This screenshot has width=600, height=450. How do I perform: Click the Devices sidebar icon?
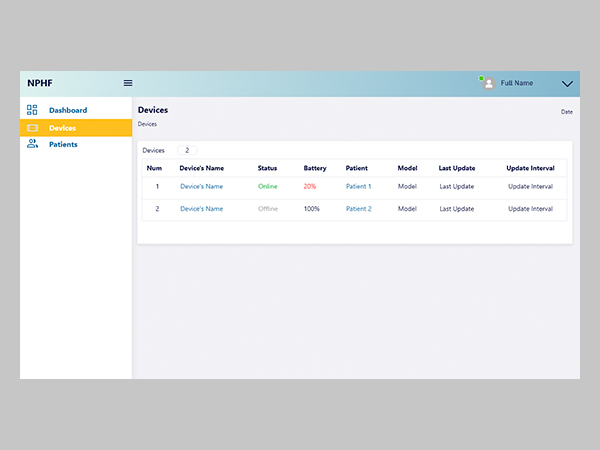(32, 128)
